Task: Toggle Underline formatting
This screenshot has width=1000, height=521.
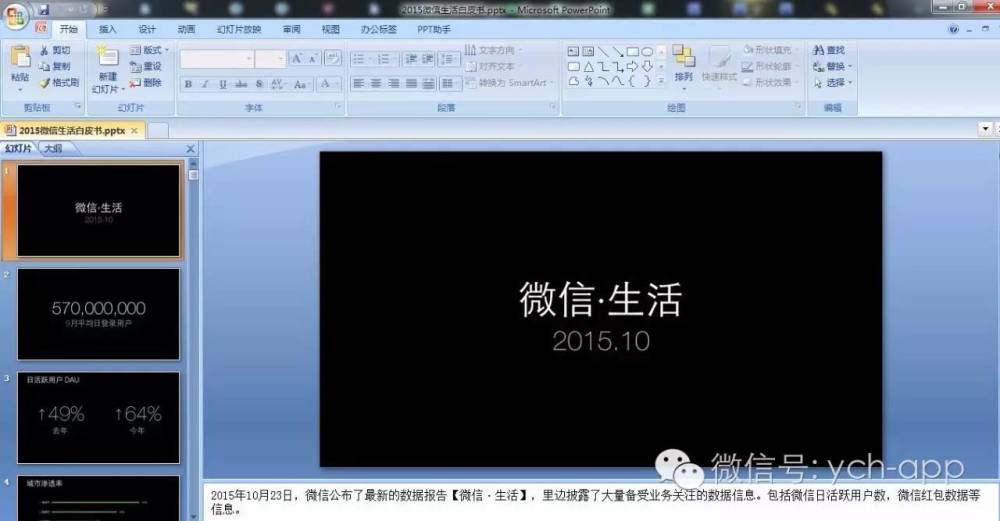Action: point(223,84)
